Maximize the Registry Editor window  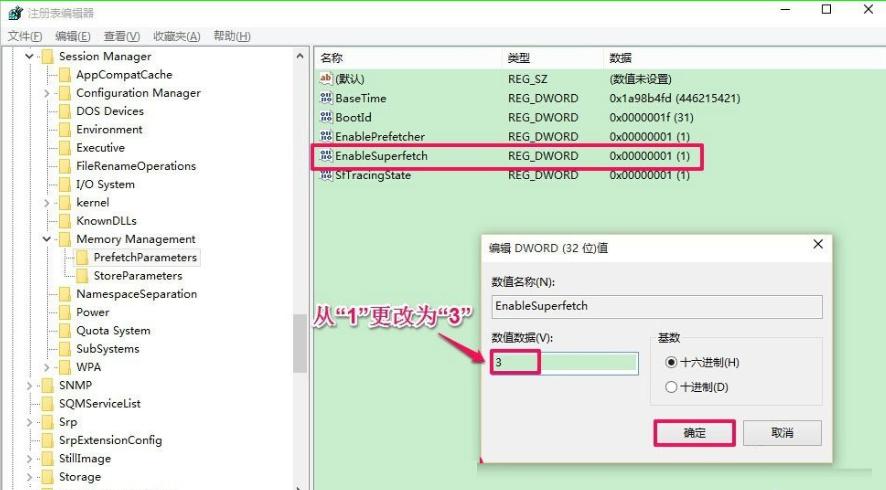(x=826, y=10)
